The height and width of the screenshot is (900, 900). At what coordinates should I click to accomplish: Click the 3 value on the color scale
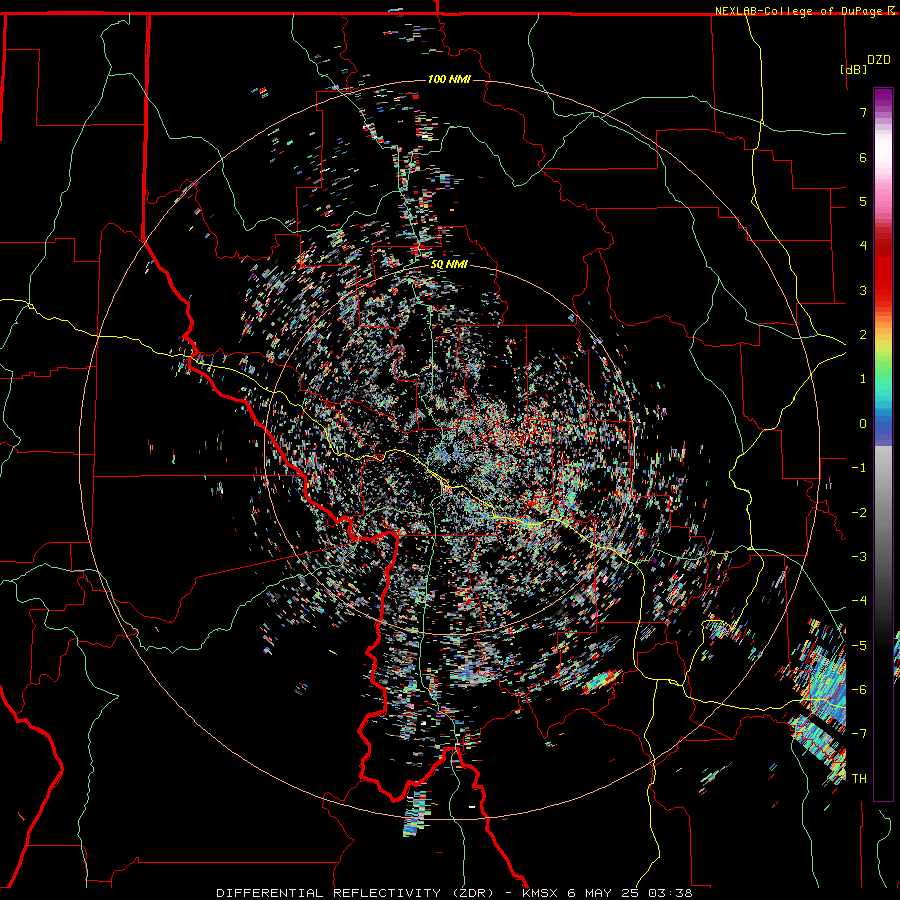coord(863,290)
